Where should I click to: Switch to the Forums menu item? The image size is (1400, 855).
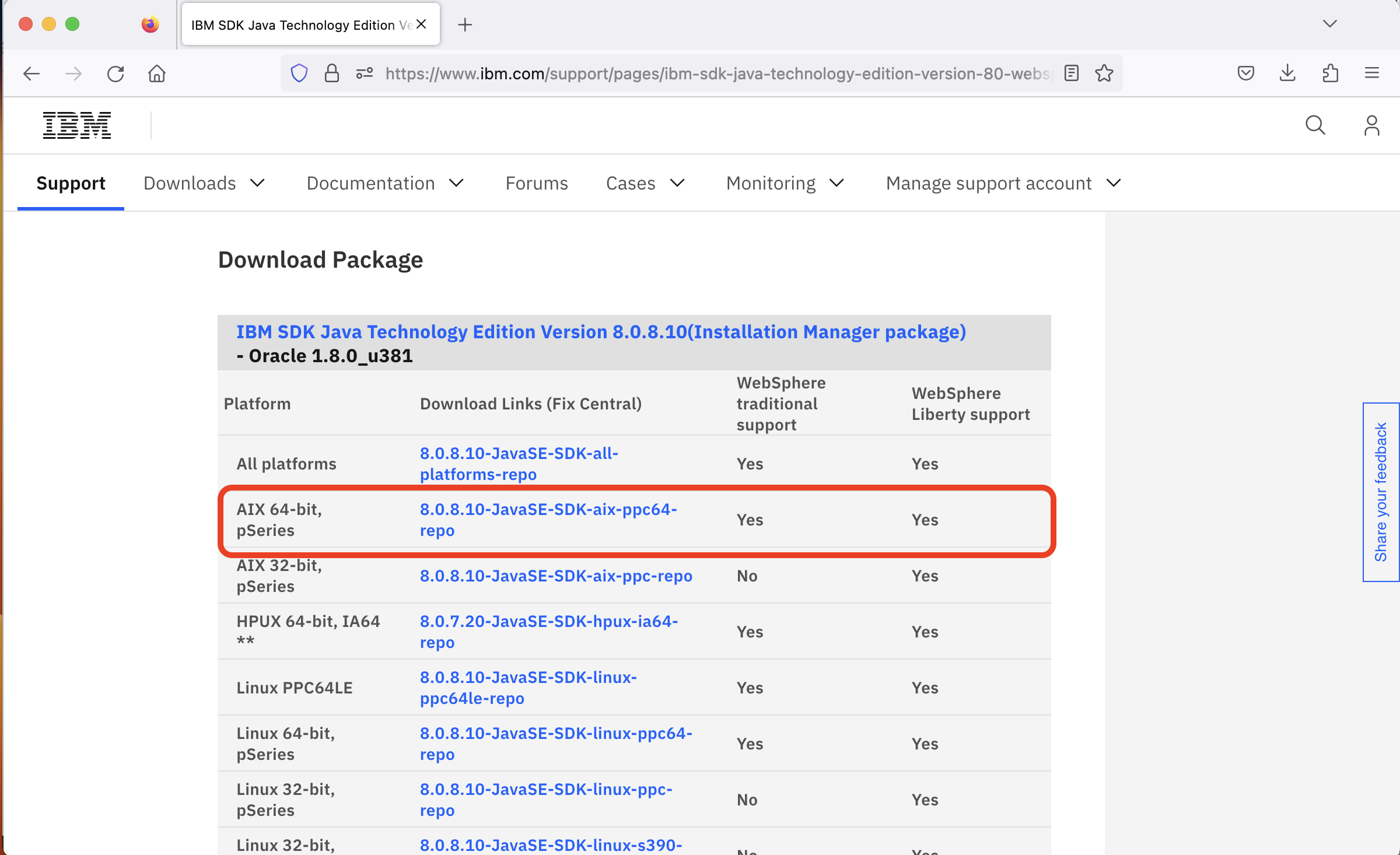click(x=536, y=183)
